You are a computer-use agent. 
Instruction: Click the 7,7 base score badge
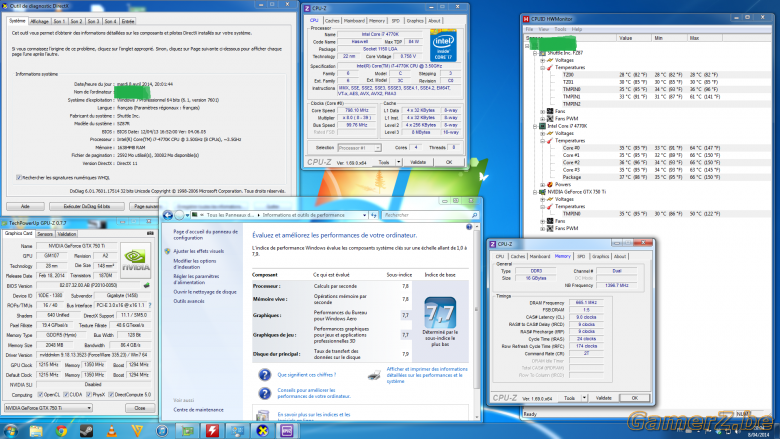[x=440, y=313]
